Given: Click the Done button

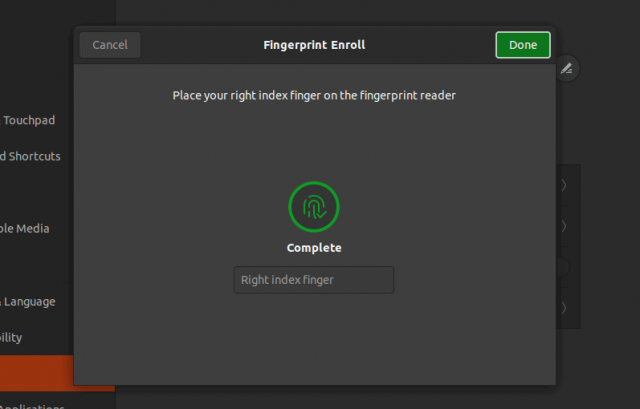Looking at the screenshot, I should coord(523,45).
